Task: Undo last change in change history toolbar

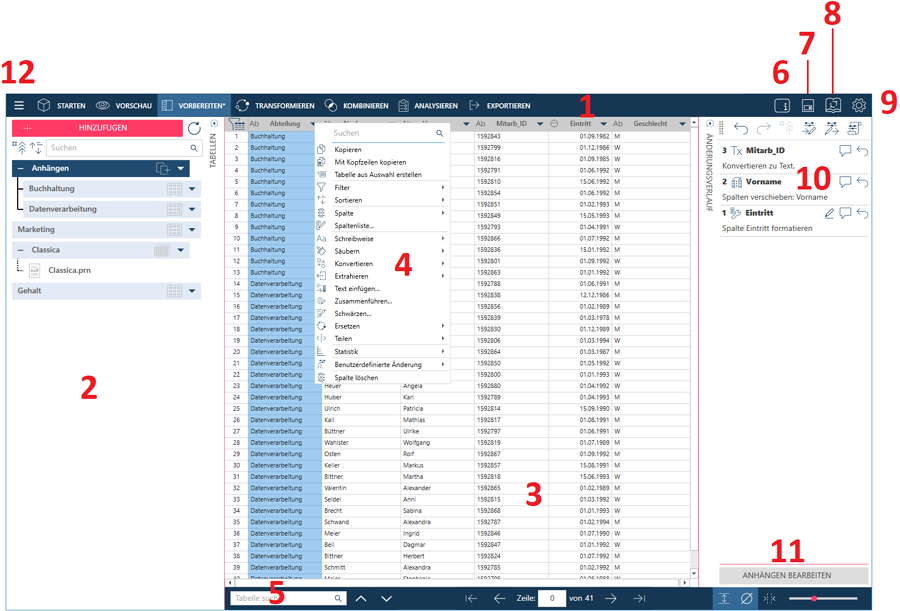Action: tap(741, 129)
